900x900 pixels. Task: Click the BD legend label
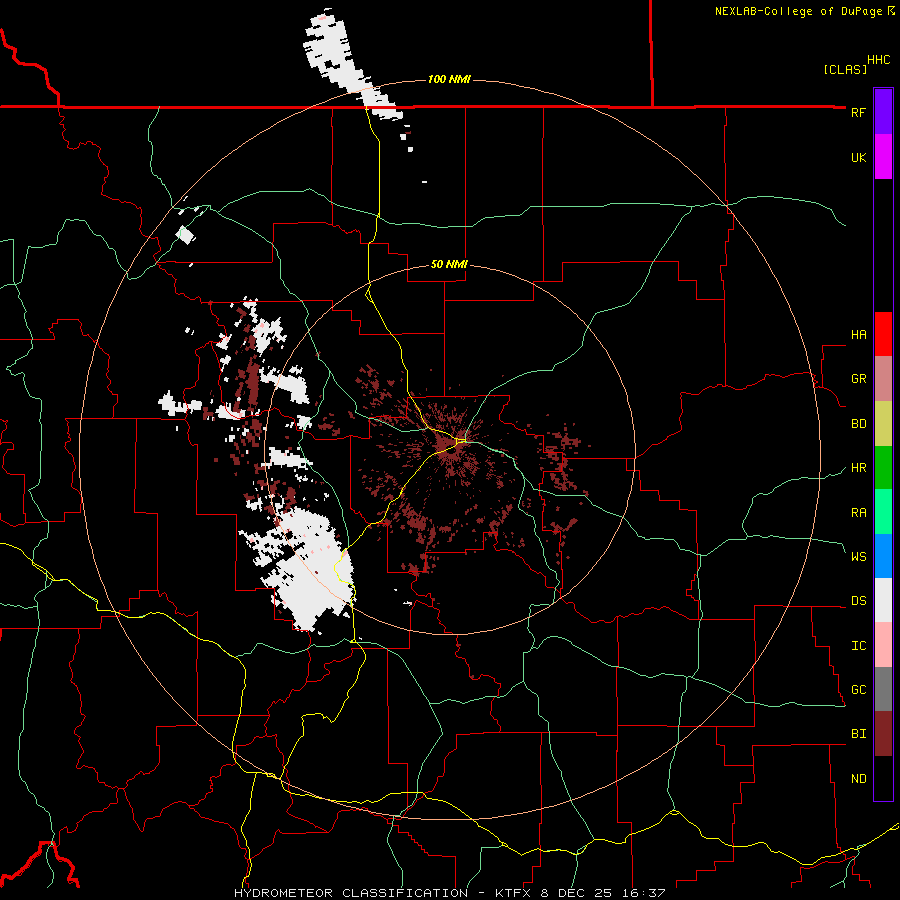[x=858, y=424]
